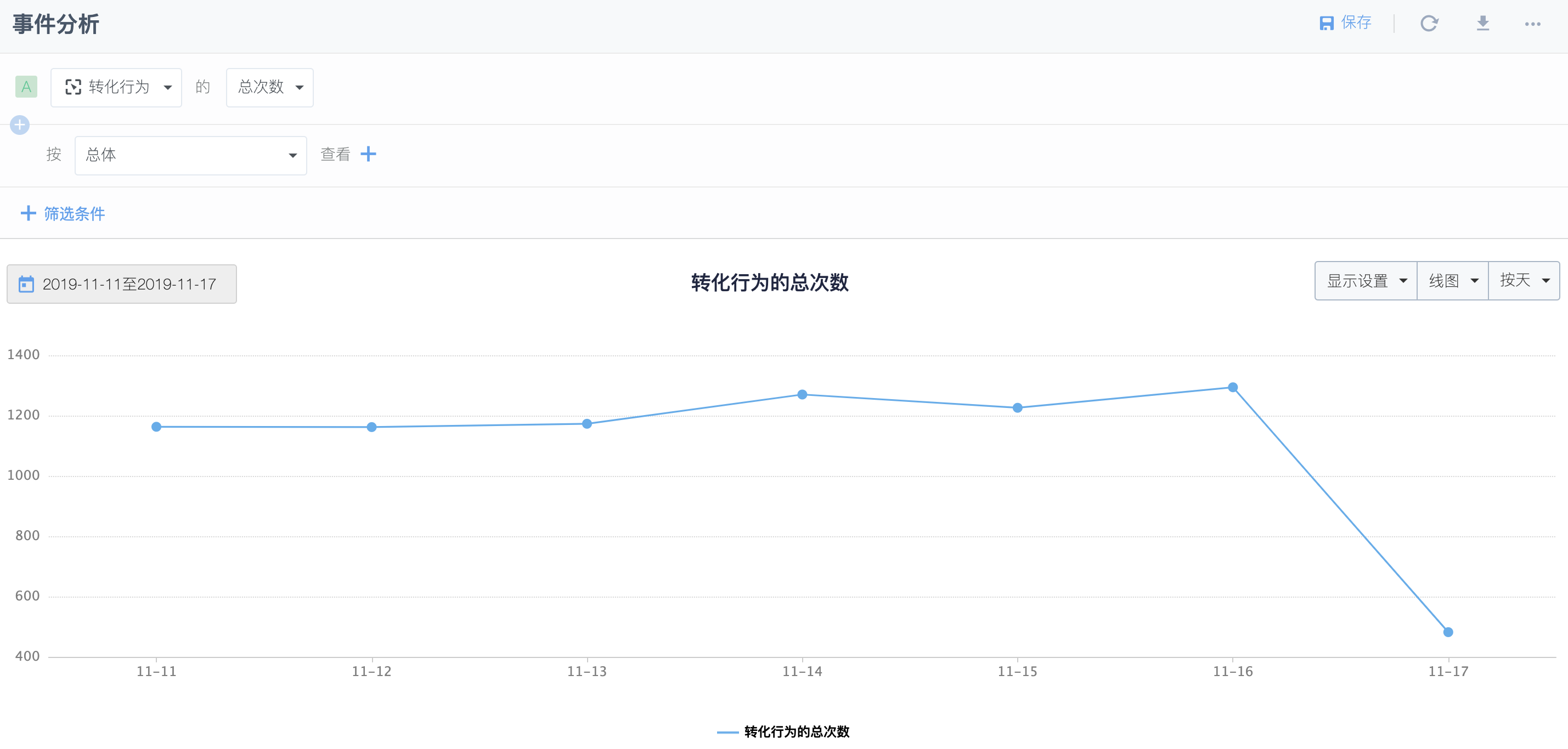
Task: Click the 事件分析 page title
Action: 56,24
